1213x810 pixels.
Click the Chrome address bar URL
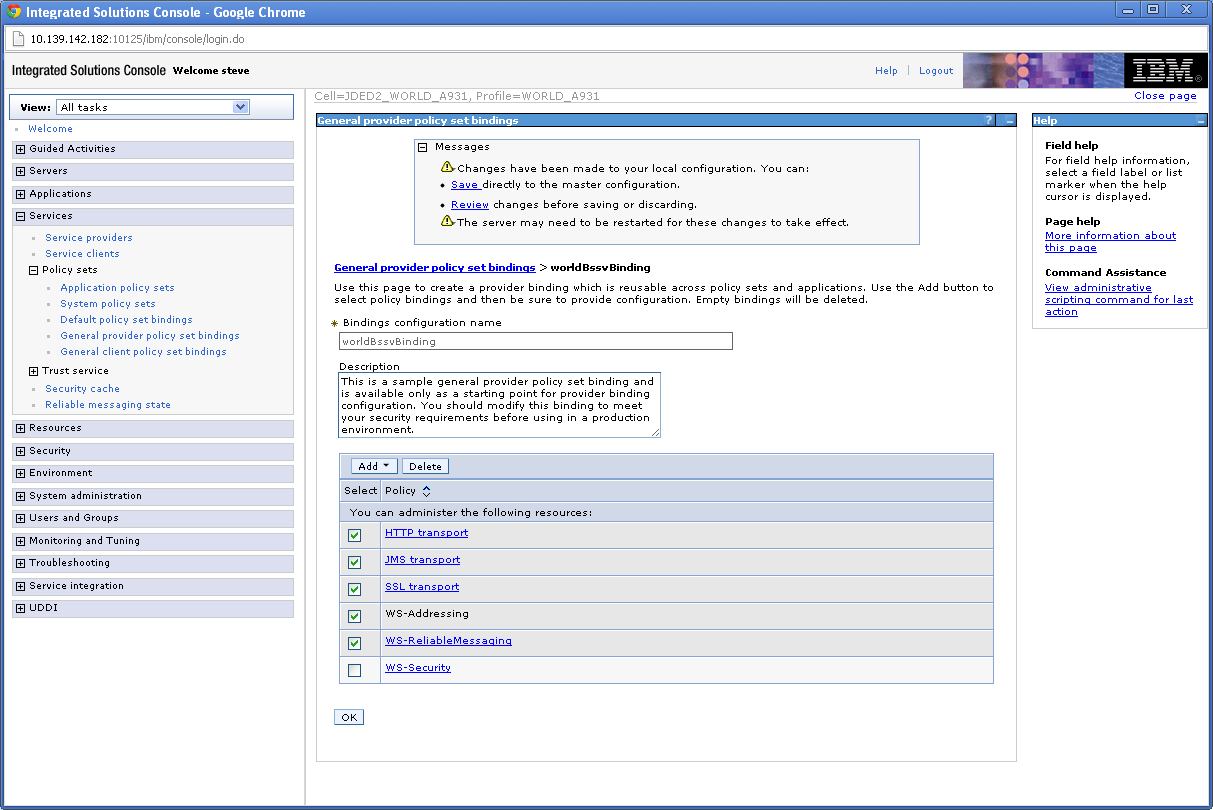(x=137, y=39)
